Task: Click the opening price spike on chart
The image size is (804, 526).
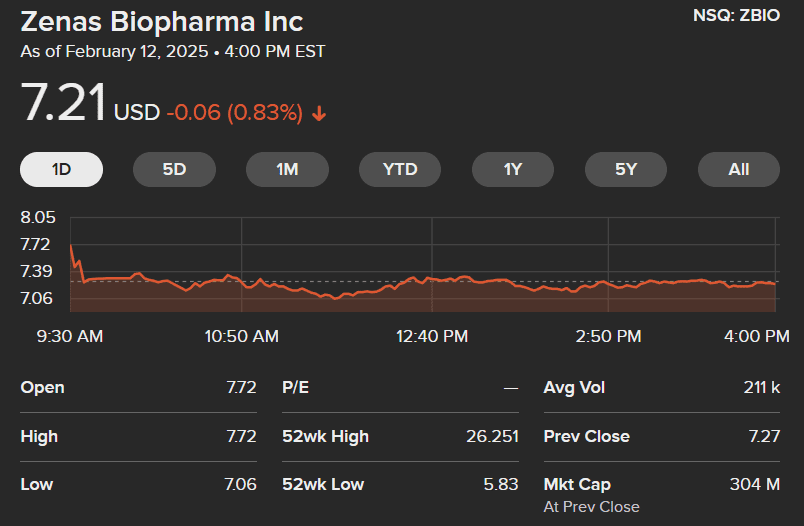Action: click(x=71, y=246)
